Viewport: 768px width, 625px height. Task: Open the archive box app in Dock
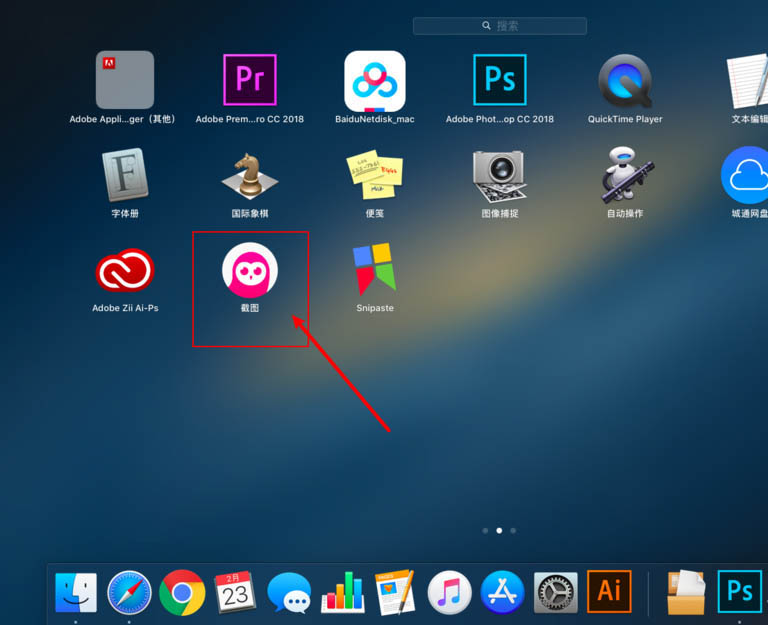click(686, 592)
